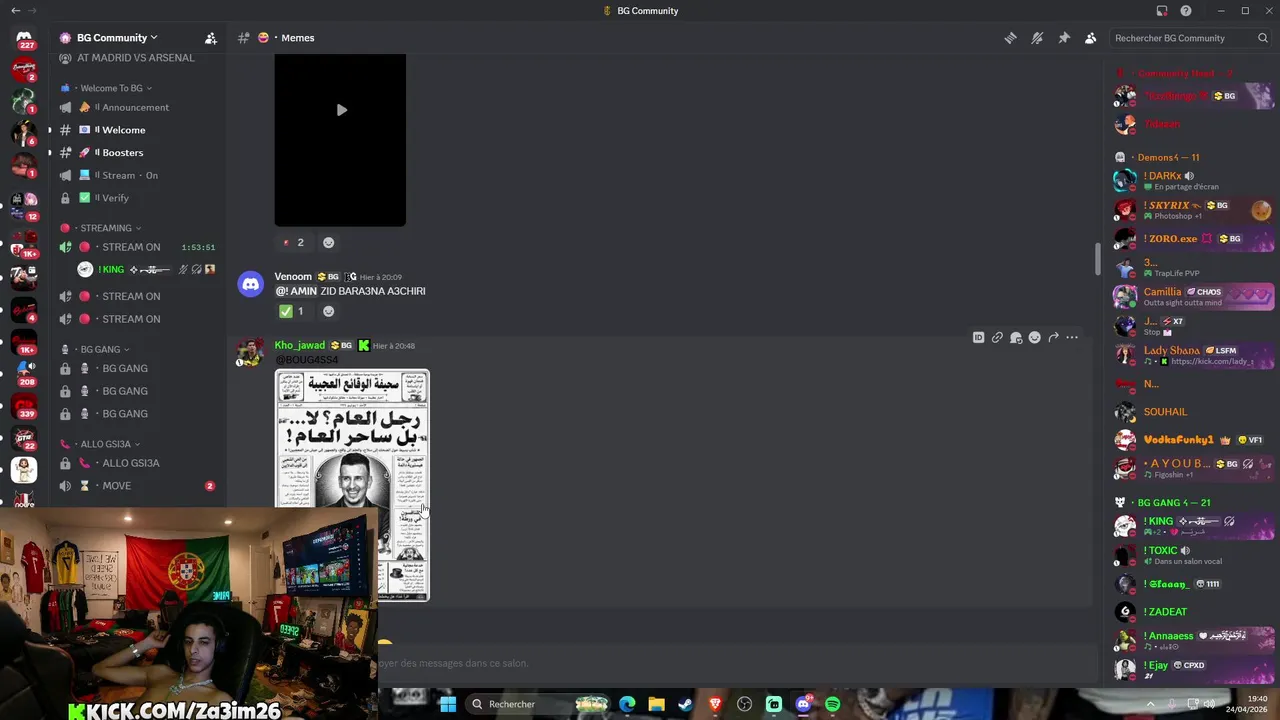The width and height of the screenshot is (1280, 720).
Task: Go back with the title bar arrow
Action: 15,11
